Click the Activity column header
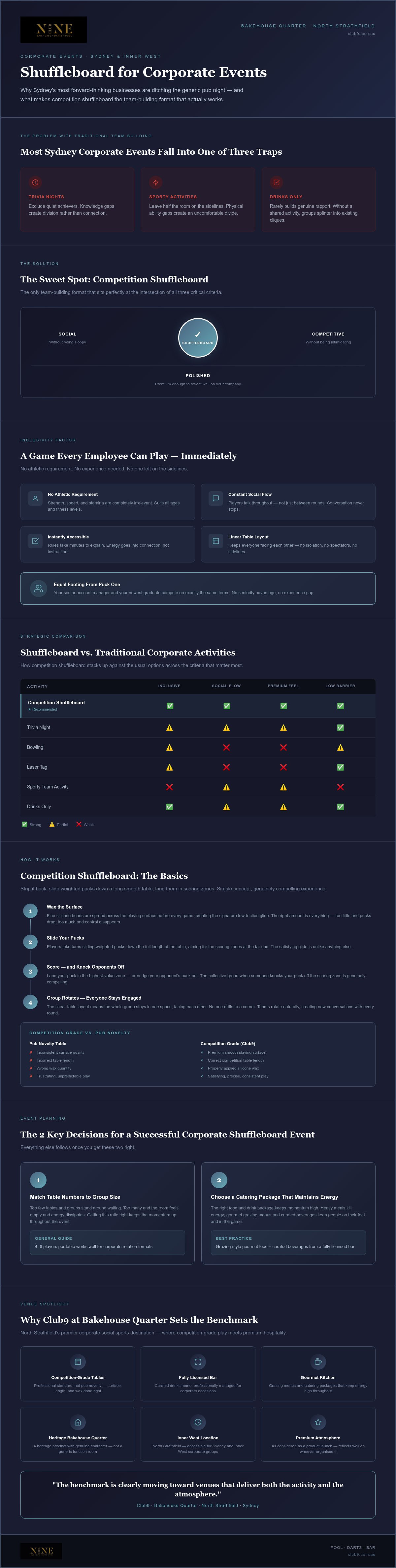Image resolution: width=396 pixels, height=1568 pixels. [37, 686]
